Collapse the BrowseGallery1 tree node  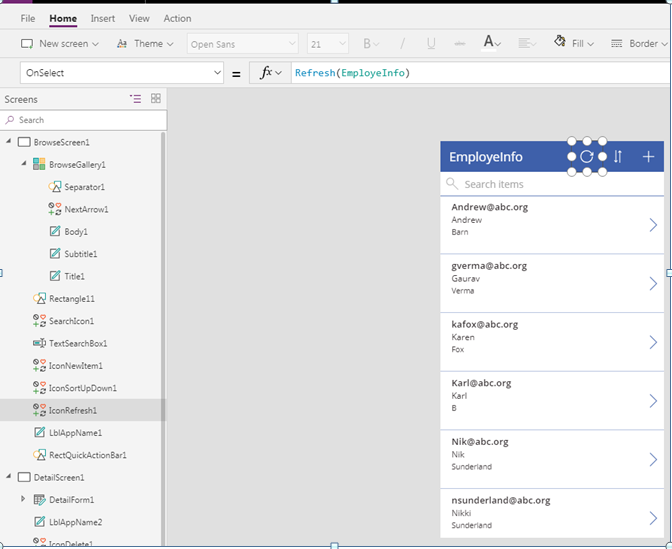(24, 163)
